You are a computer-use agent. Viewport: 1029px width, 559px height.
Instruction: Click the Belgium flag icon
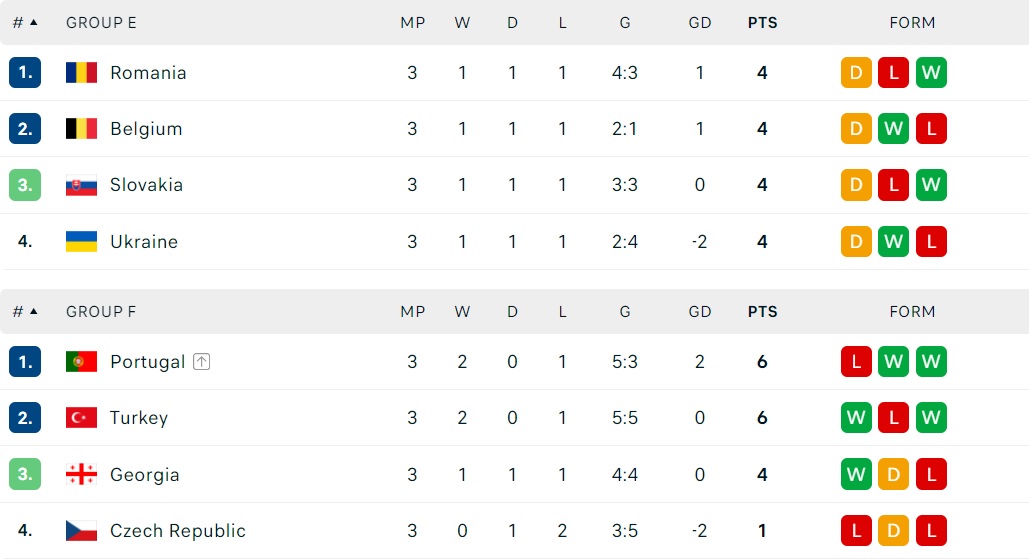(x=81, y=129)
